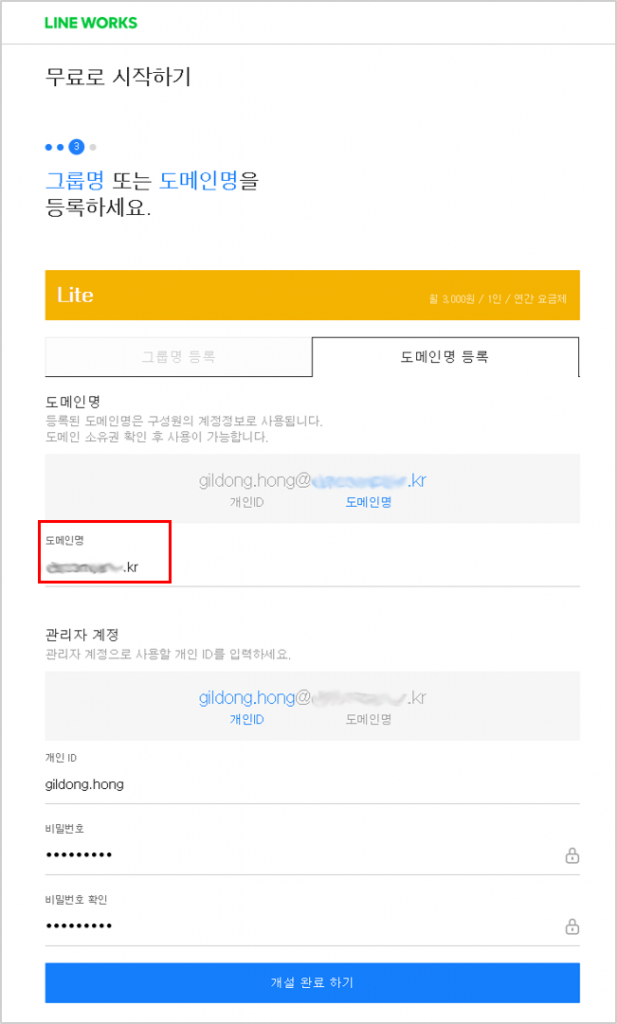Screen dimensions: 617x1024
Task: Click the blue 도메인명 heading link
Action: pyautogui.click(x=198, y=180)
